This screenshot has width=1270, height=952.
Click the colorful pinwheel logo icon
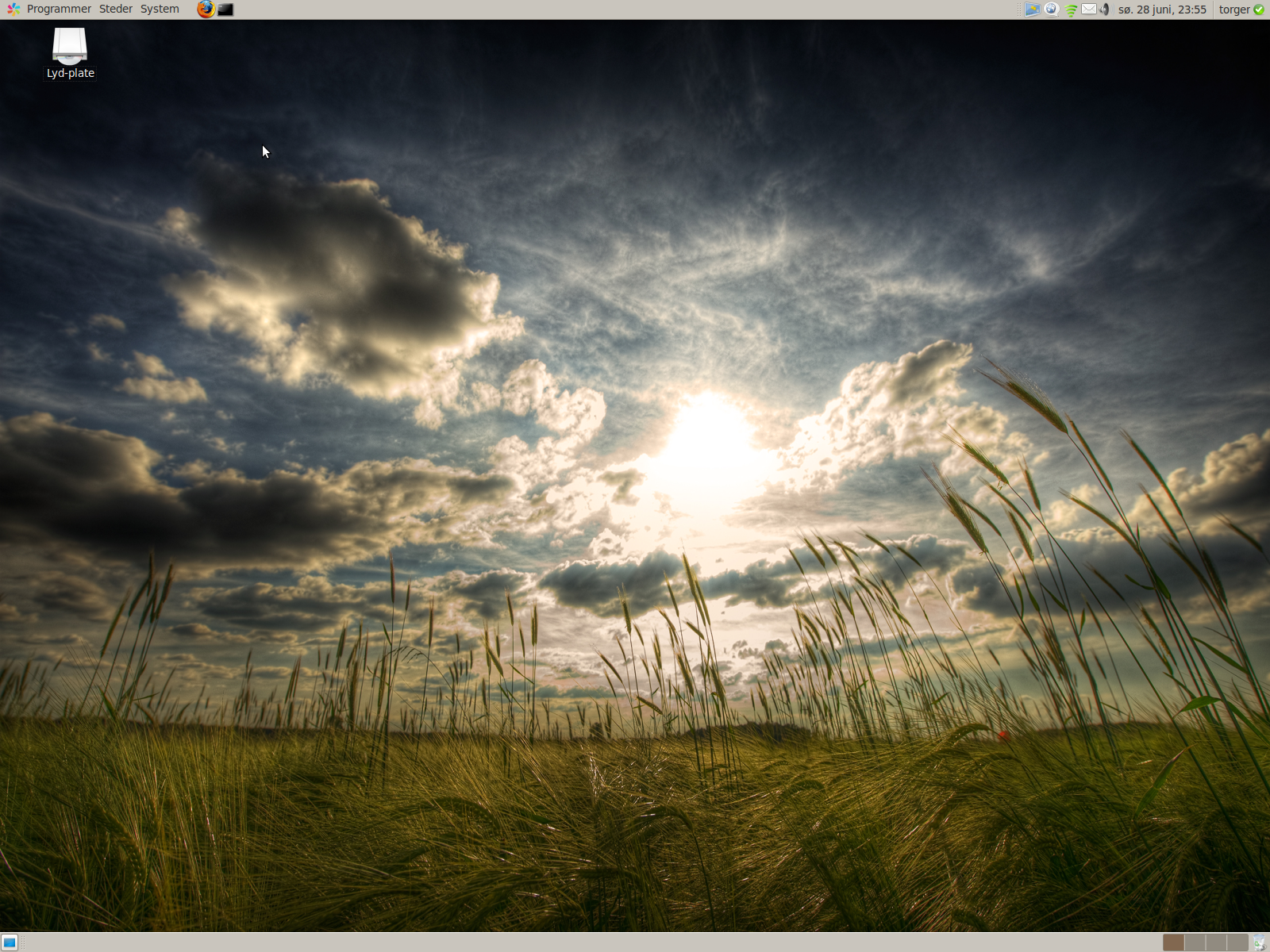click(x=13, y=10)
